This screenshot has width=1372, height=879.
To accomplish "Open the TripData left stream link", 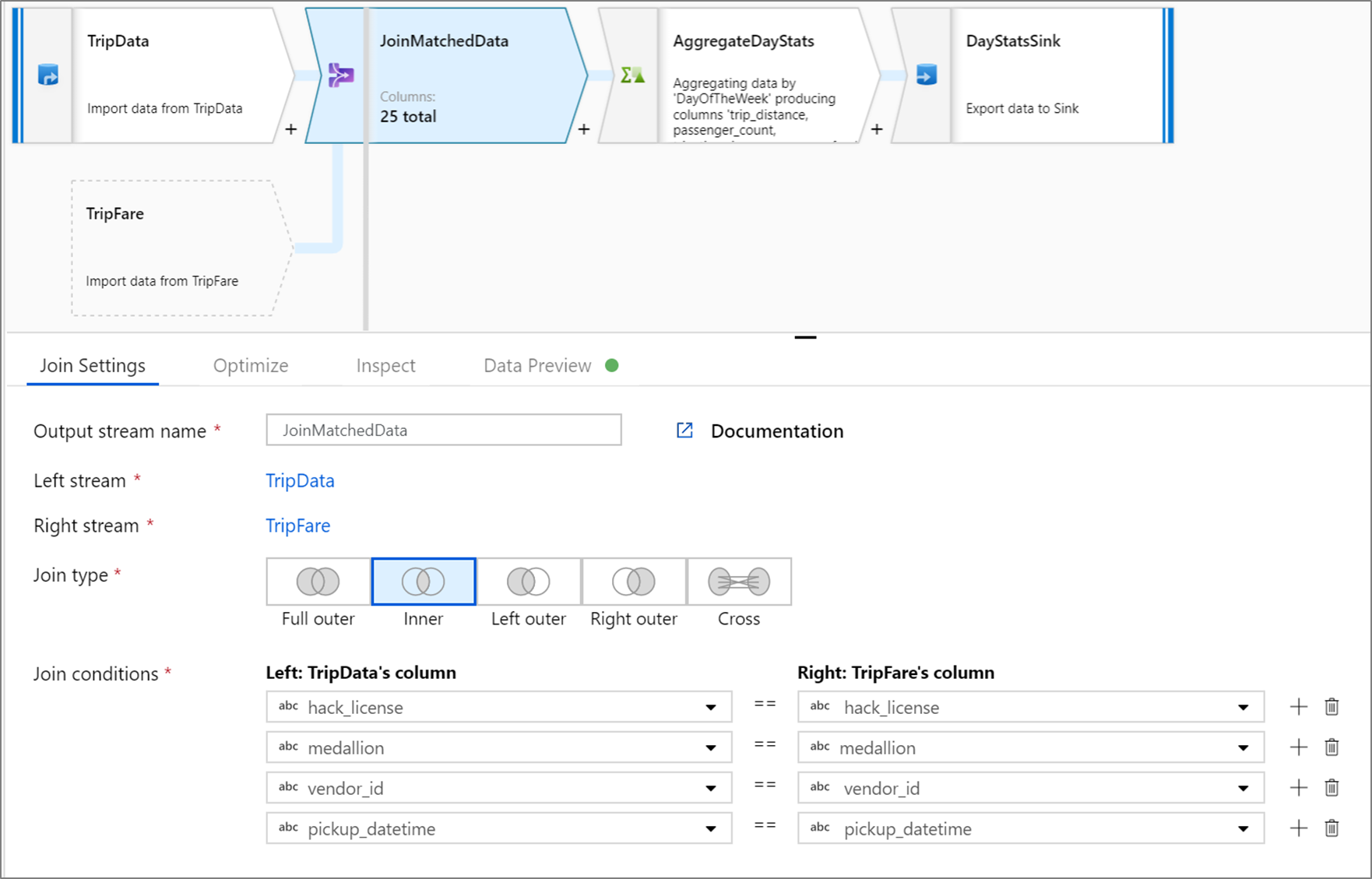I will [300, 480].
